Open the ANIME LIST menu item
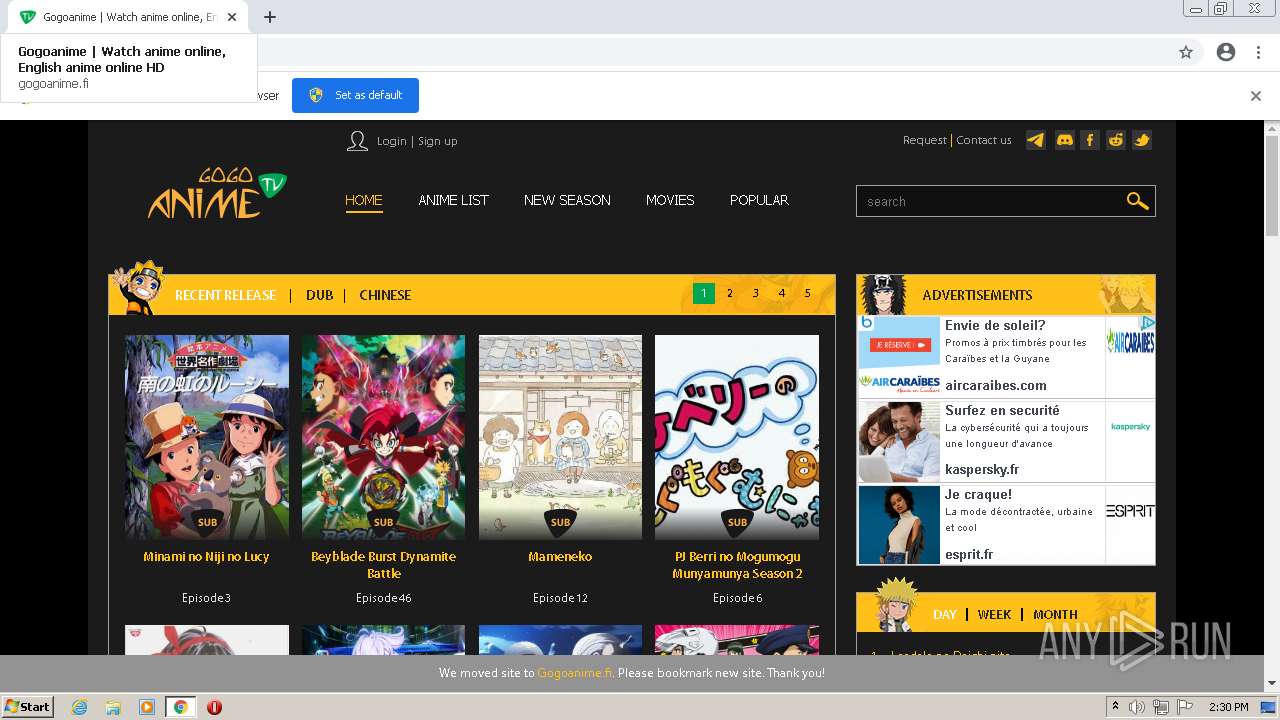1280x720 pixels. pos(453,200)
